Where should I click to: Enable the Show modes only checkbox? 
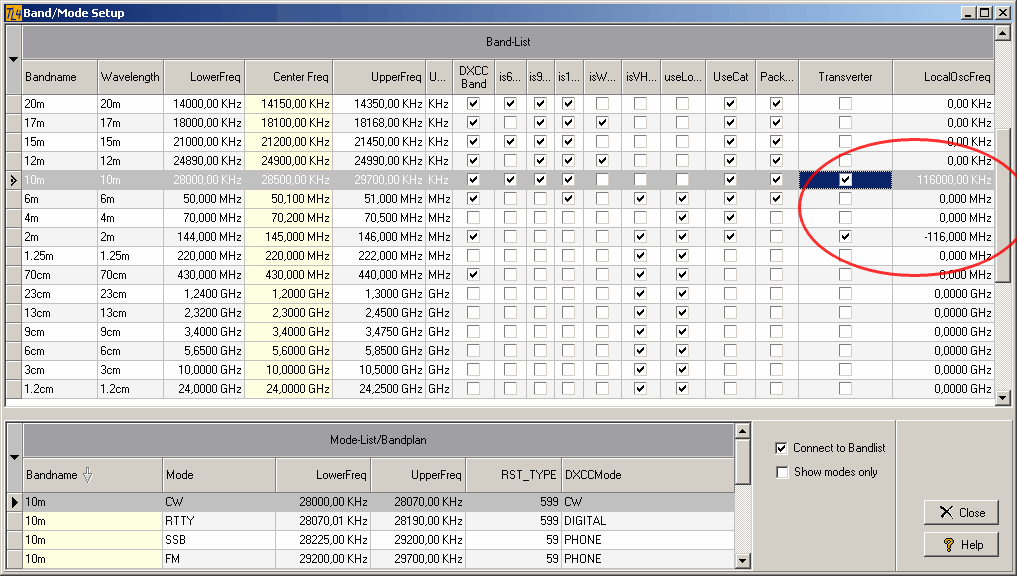pyautogui.click(x=782, y=472)
